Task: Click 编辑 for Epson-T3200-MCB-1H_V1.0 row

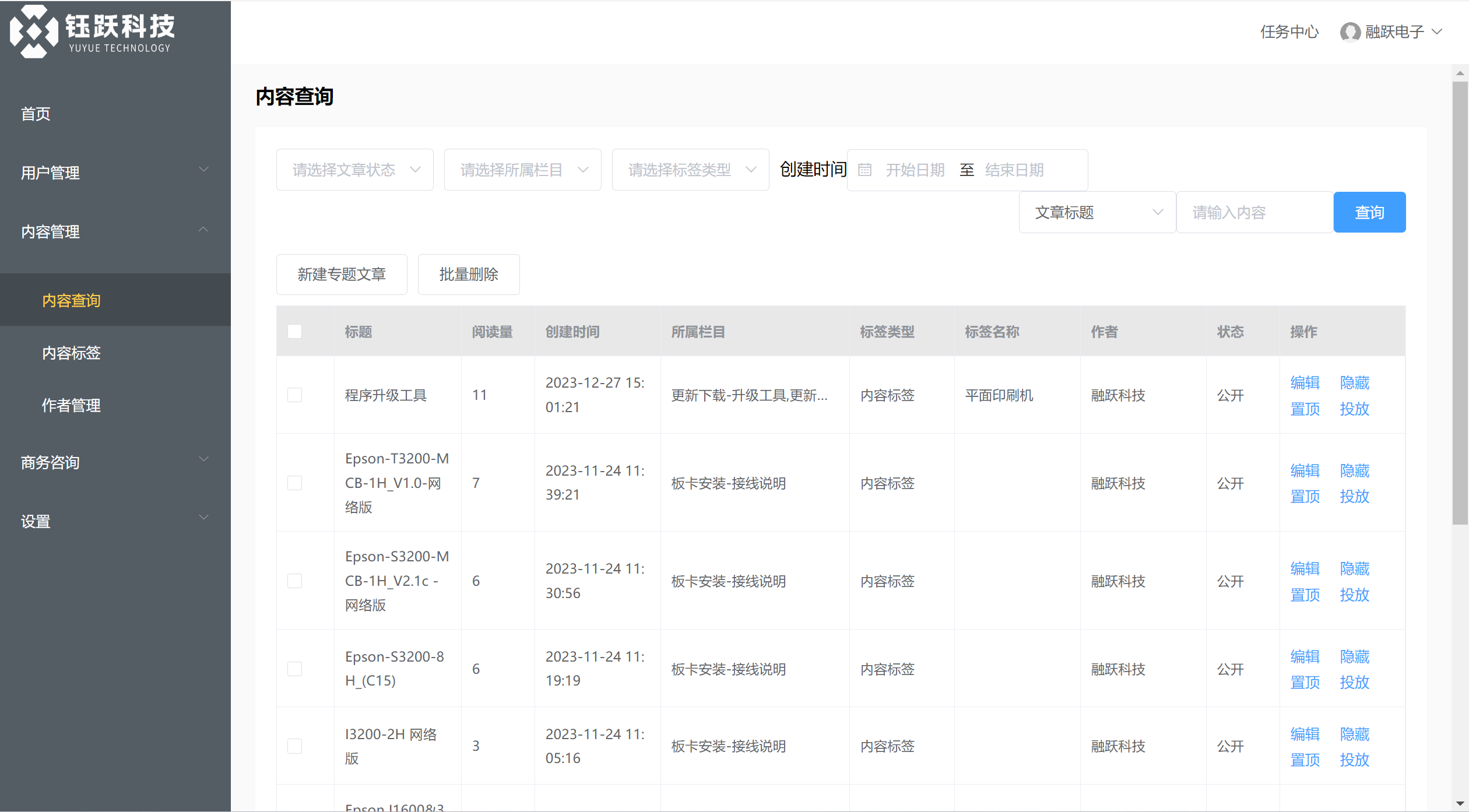Action: [1305, 470]
